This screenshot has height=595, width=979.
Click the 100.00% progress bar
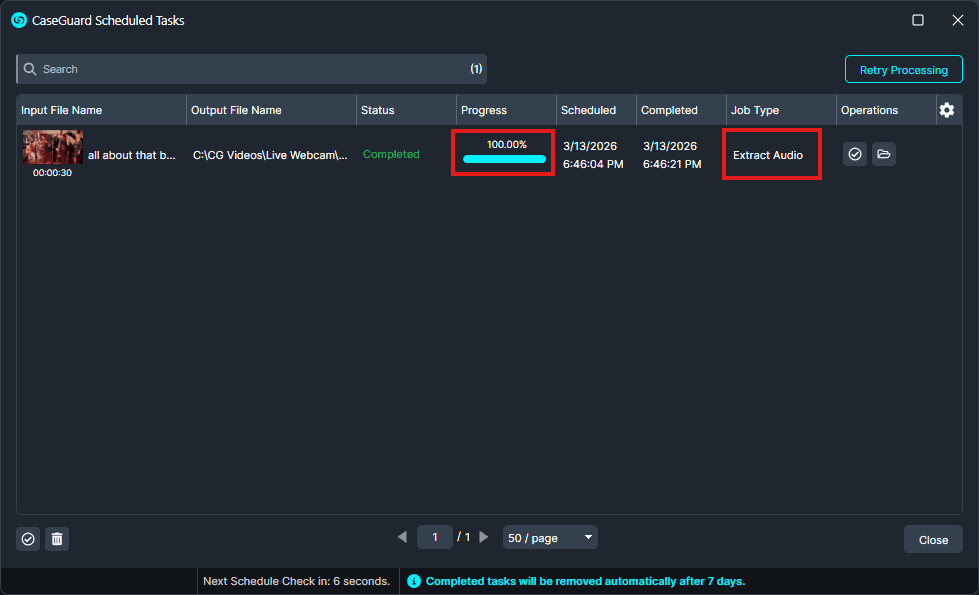pyautogui.click(x=504, y=158)
